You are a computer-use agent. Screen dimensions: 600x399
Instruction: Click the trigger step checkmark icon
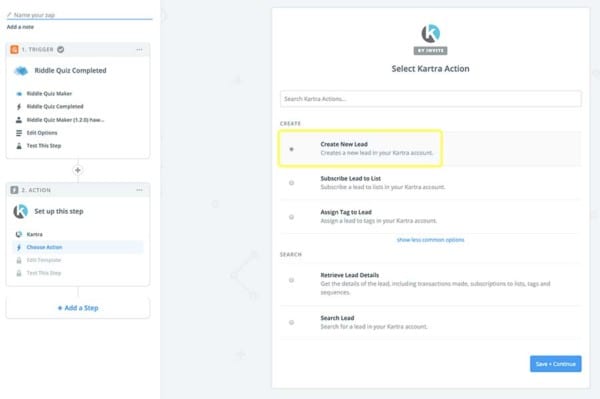point(60,49)
